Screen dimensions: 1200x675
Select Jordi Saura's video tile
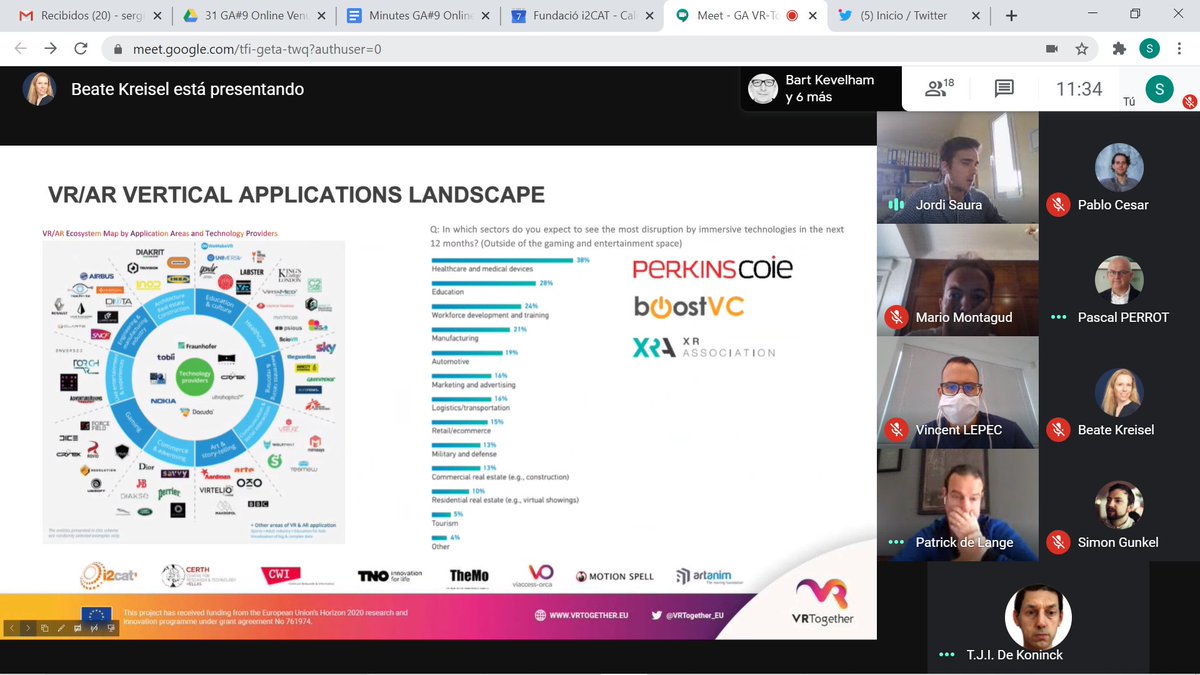(x=958, y=167)
